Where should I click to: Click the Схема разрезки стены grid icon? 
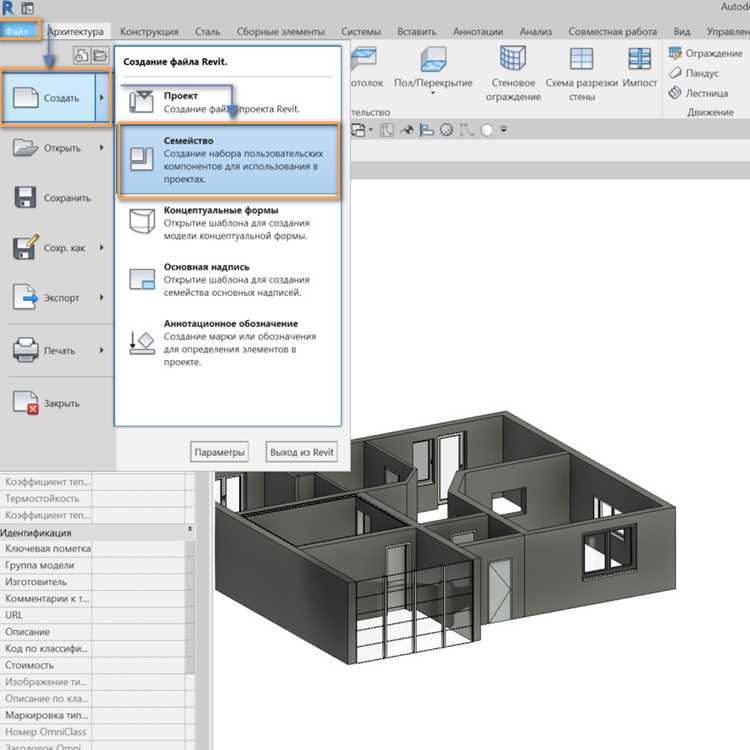point(582,59)
